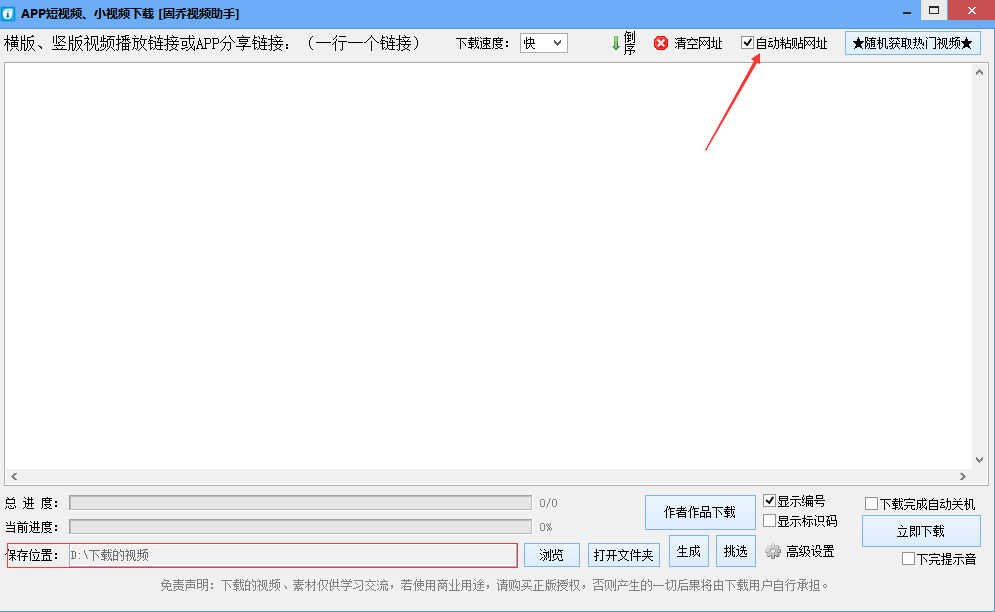The width and height of the screenshot is (995, 612).
Task: Click ★随机获取热门视频★ button
Action: point(913,43)
